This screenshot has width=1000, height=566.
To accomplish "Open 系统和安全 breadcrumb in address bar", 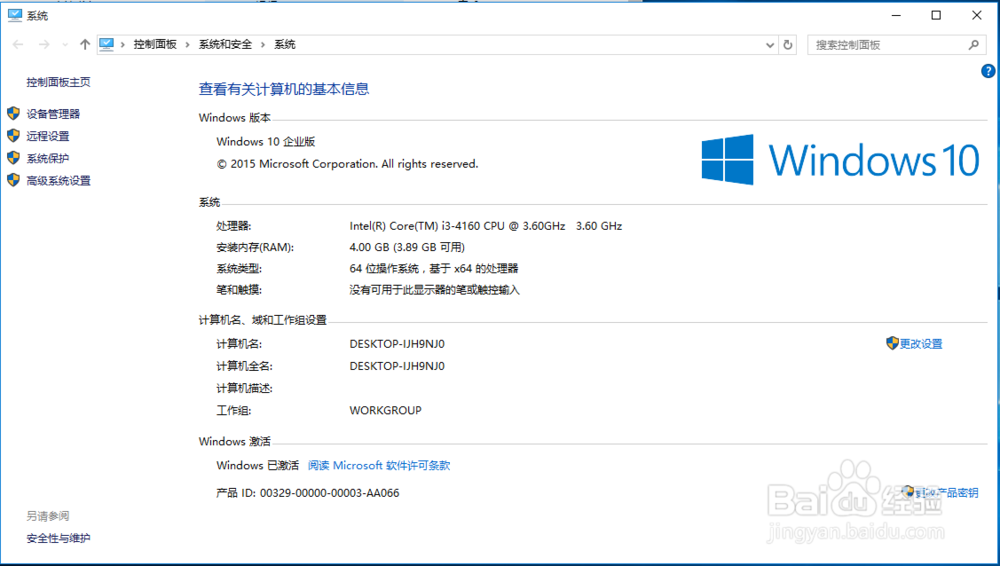I will pyautogui.click(x=225, y=44).
